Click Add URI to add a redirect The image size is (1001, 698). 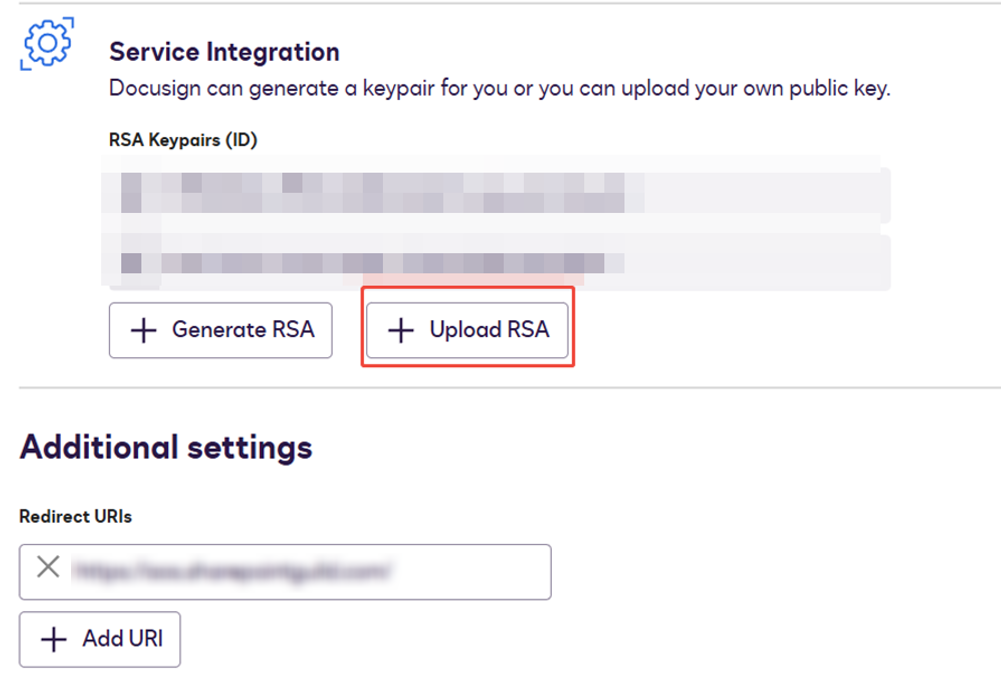99,639
